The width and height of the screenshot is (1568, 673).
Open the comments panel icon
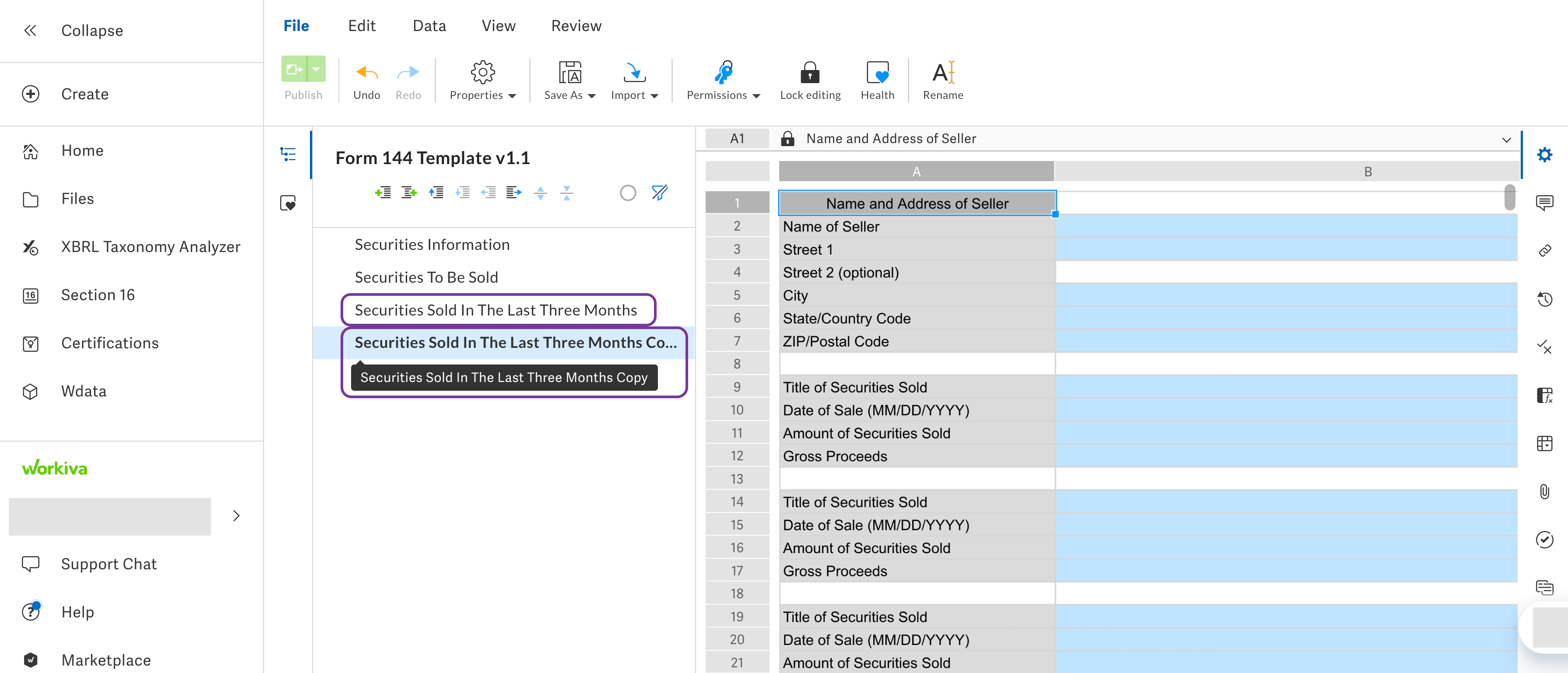point(1544,202)
